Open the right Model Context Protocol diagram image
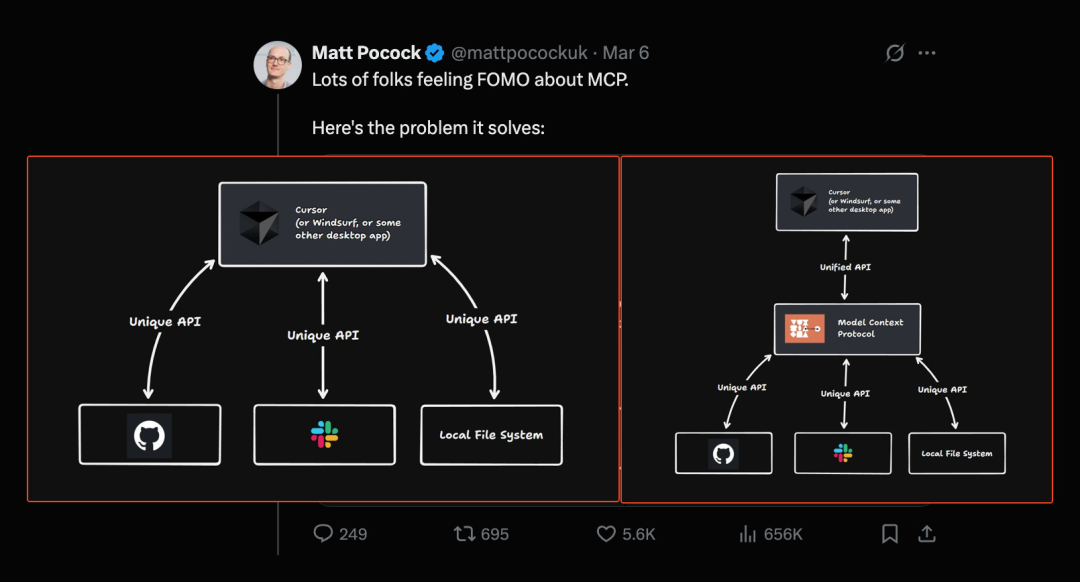The image size is (1080, 582). point(837,329)
